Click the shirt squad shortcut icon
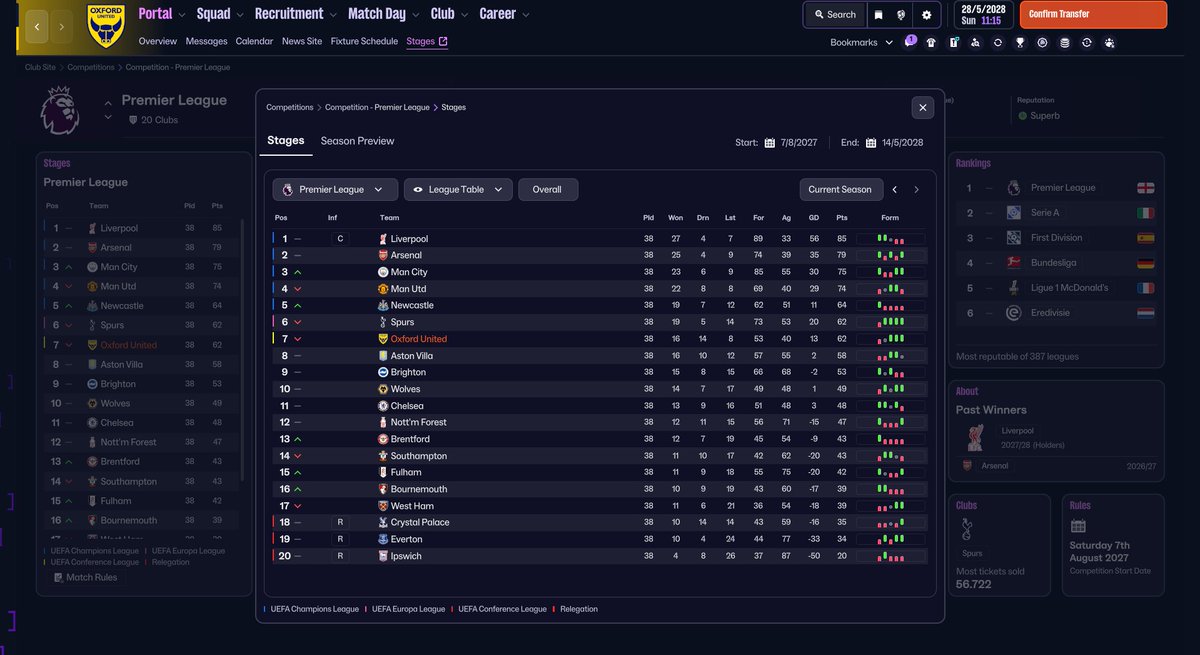Screen dimensions: 1200x655 931,43
